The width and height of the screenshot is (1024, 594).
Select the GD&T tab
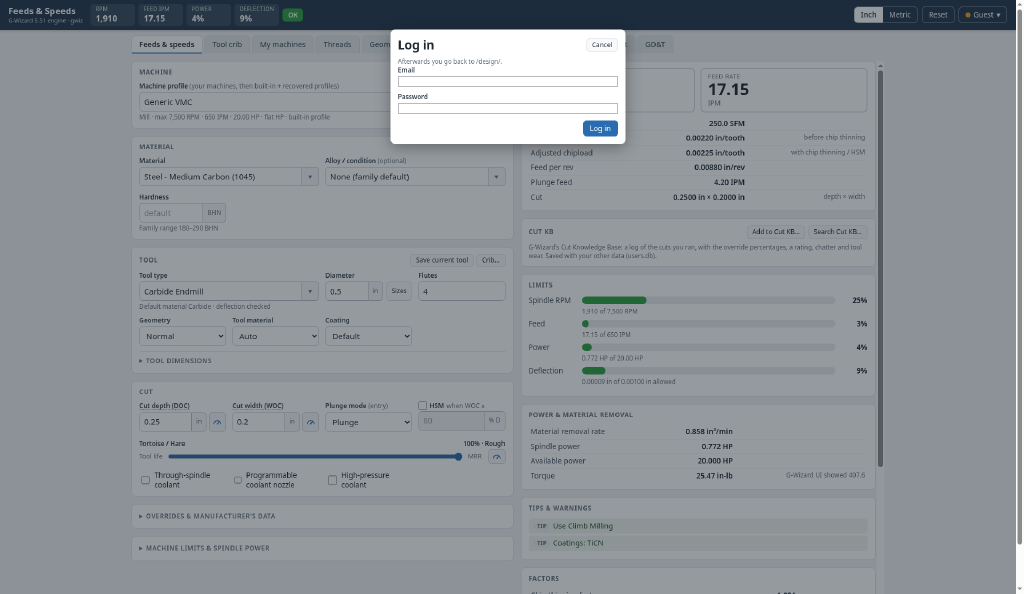point(655,44)
